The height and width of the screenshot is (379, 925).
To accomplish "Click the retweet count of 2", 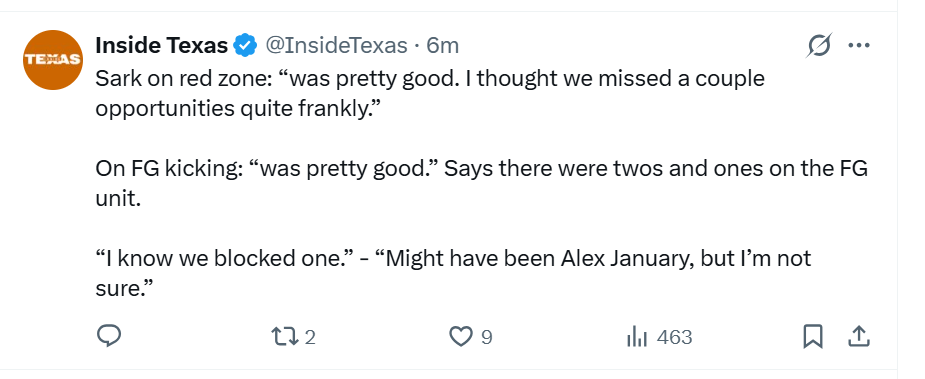I will point(310,337).
